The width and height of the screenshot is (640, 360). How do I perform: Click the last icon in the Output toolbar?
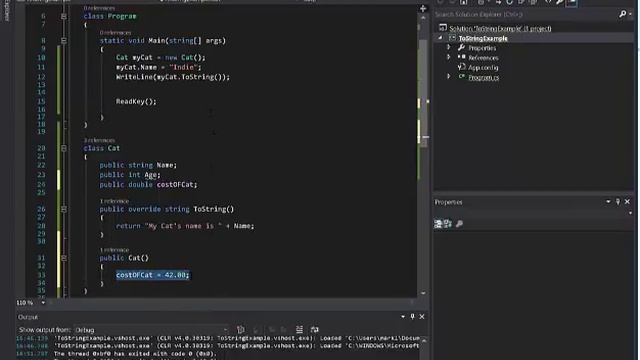[314, 329]
